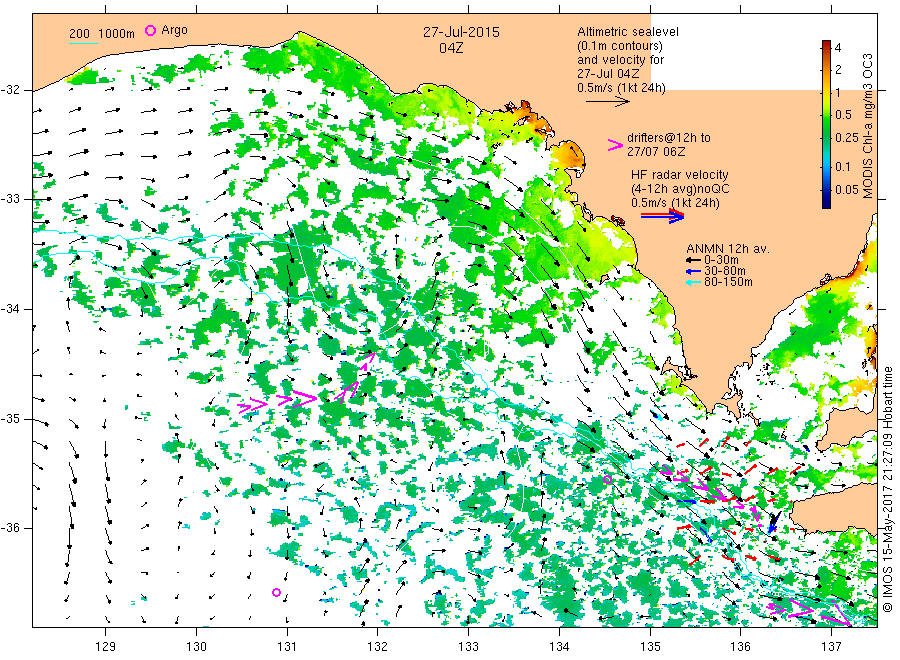The height and width of the screenshot is (660, 900).
Task: Click the 'Argo' legend label
Action: 174,30
